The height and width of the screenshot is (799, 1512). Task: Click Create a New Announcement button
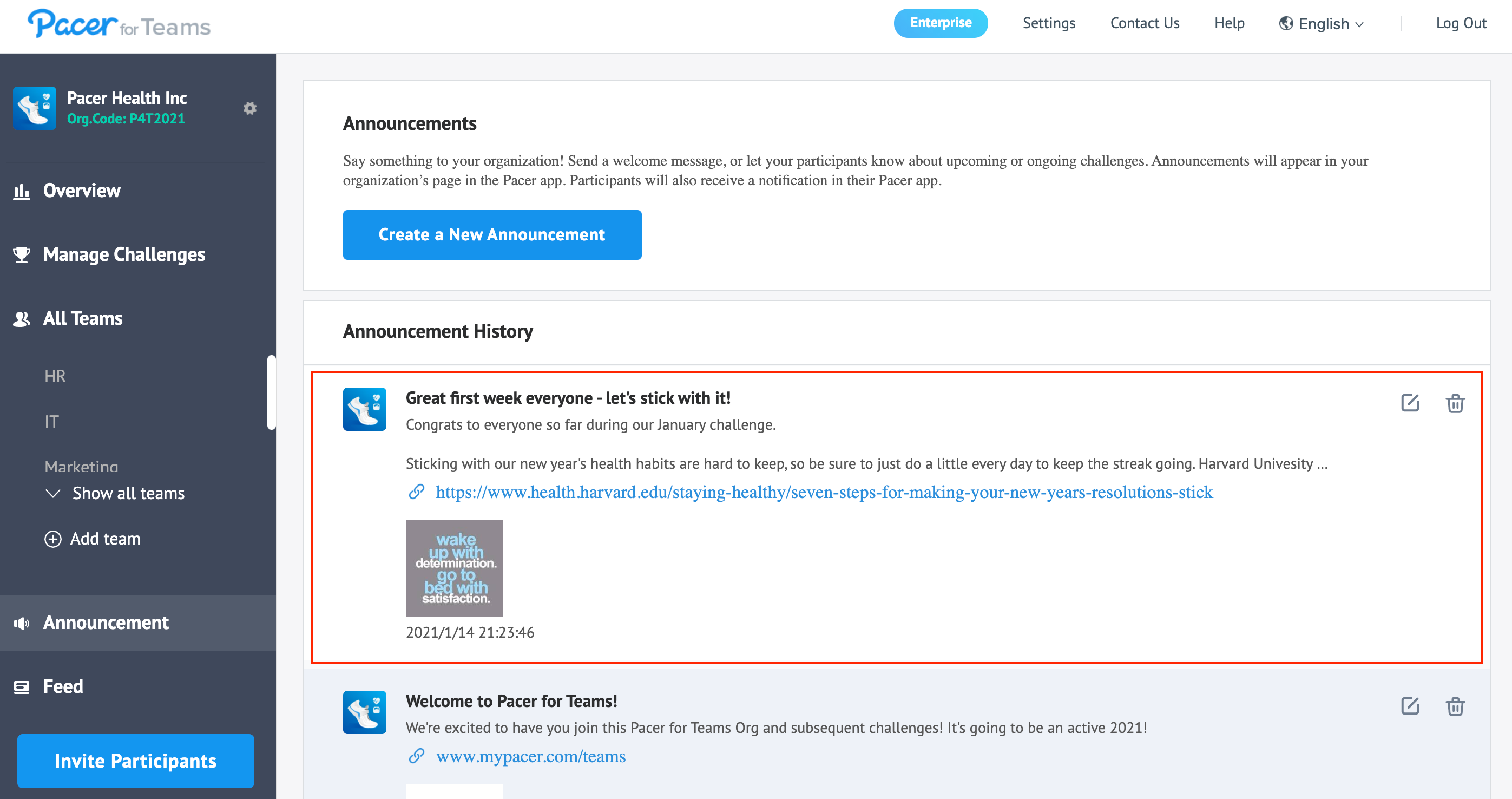click(x=492, y=235)
